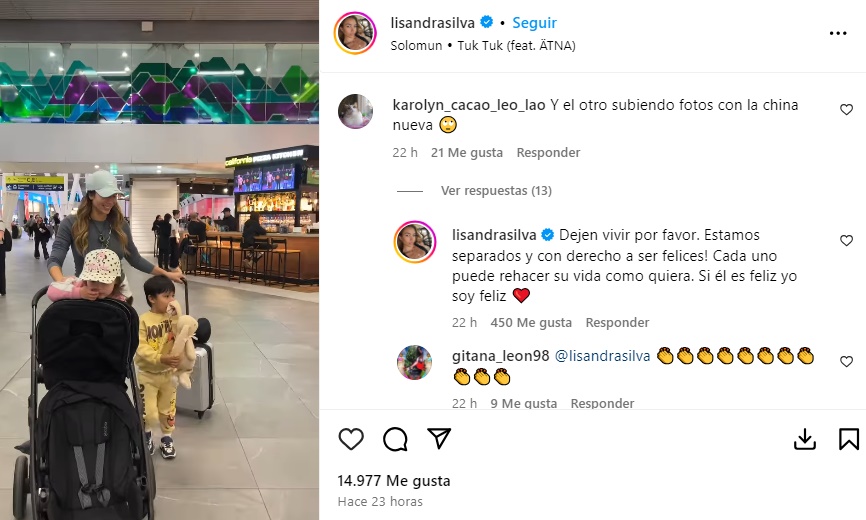The image size is (866, 520).
Task: Reply to lisandrasilva's 450-like comment
Action: coord(617,323)
